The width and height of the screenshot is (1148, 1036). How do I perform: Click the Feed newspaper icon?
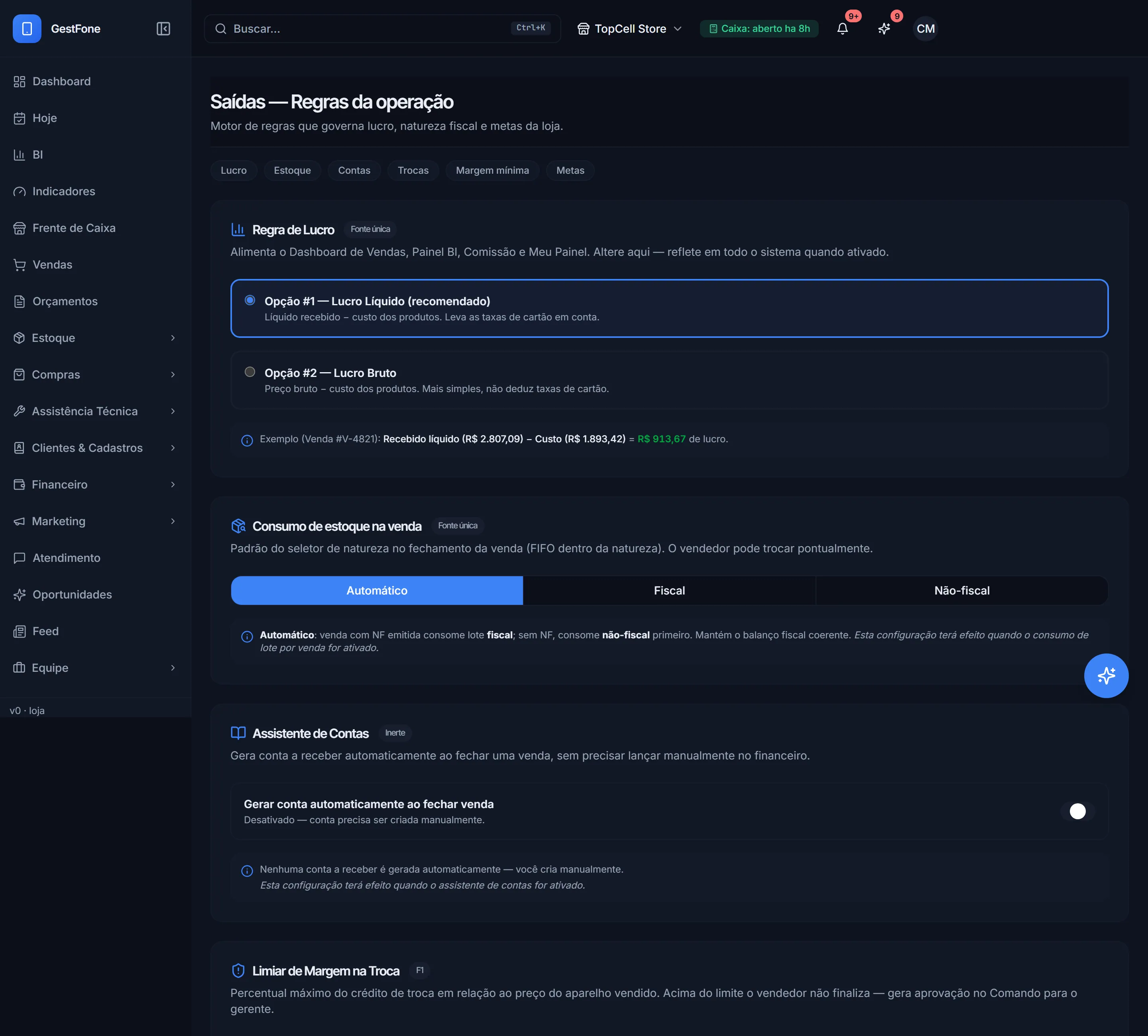point(20,631)
